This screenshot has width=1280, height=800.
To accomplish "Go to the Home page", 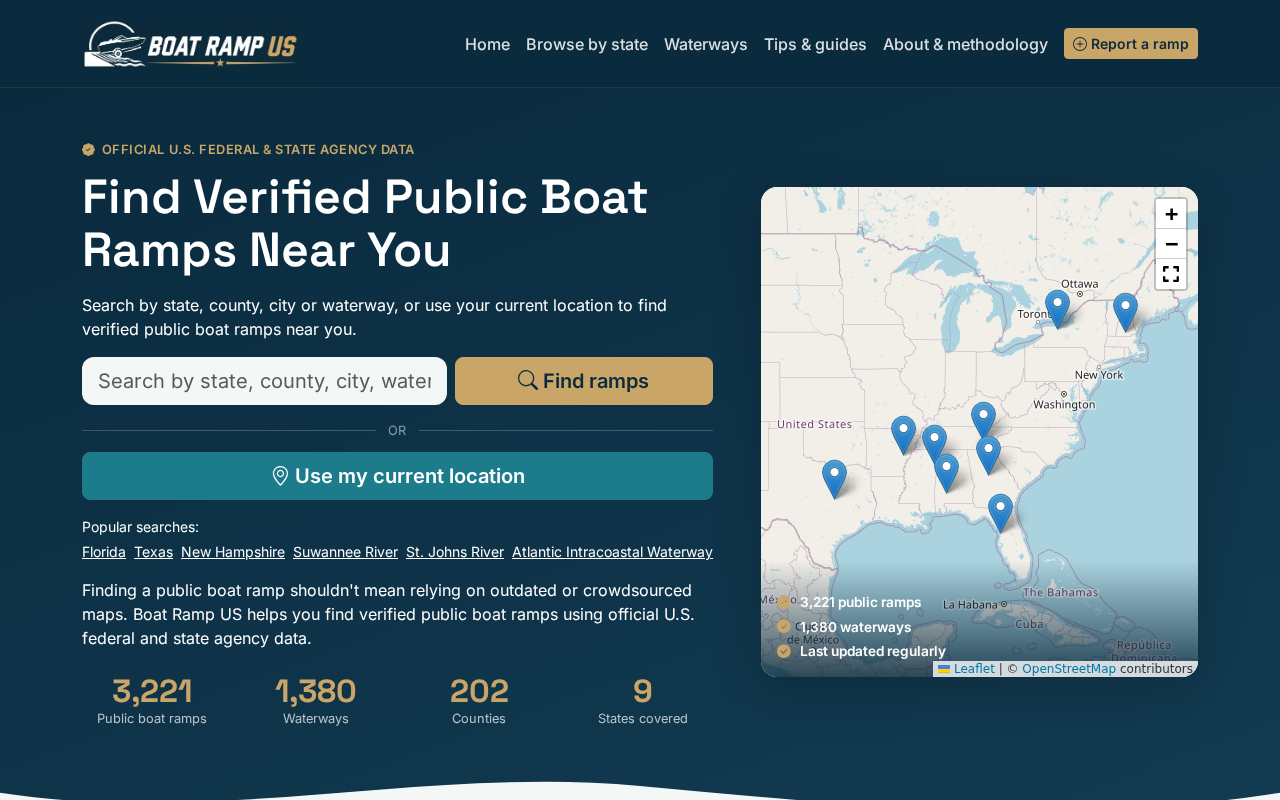I will coord(487,44).
